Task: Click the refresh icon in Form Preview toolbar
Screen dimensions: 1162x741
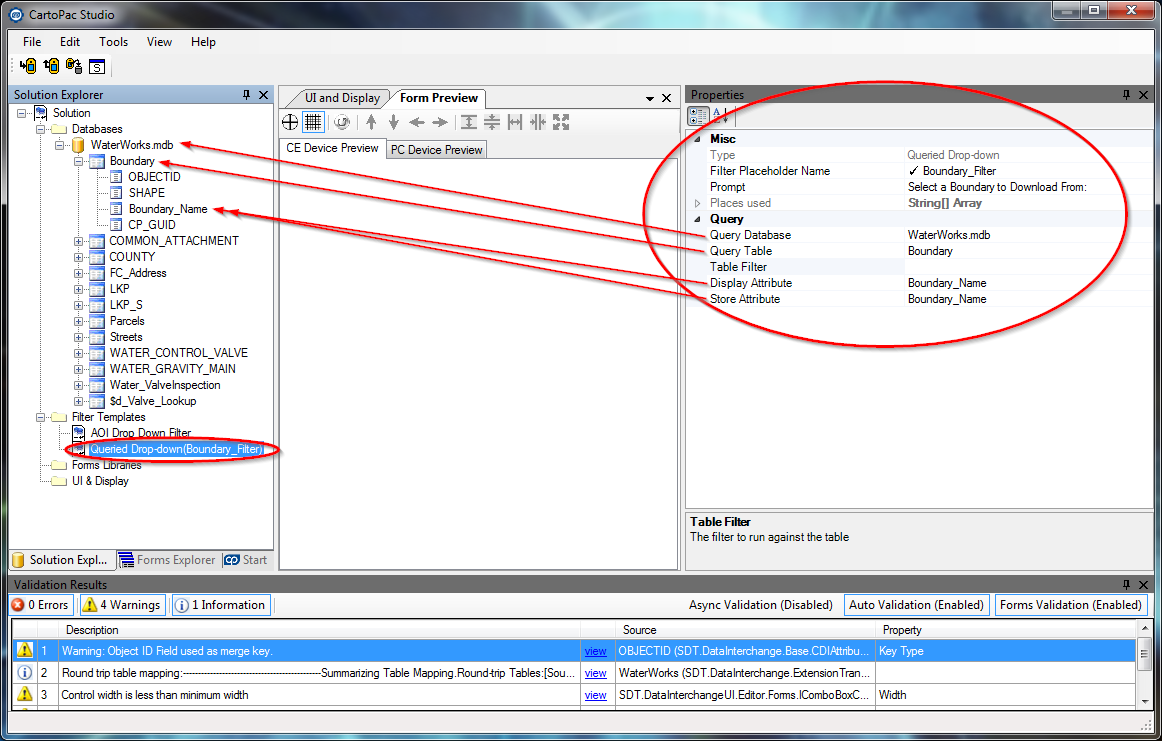Action: click(342, 122)
